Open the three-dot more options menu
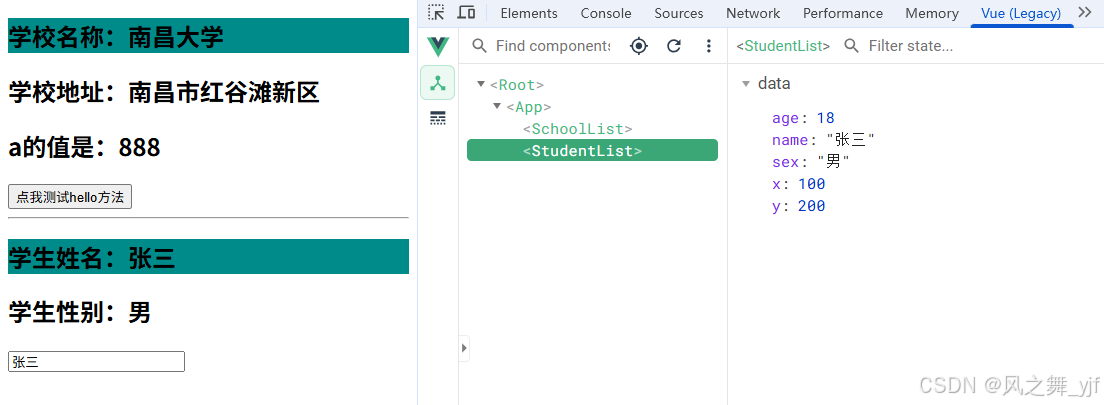 [x=709, y=46]
